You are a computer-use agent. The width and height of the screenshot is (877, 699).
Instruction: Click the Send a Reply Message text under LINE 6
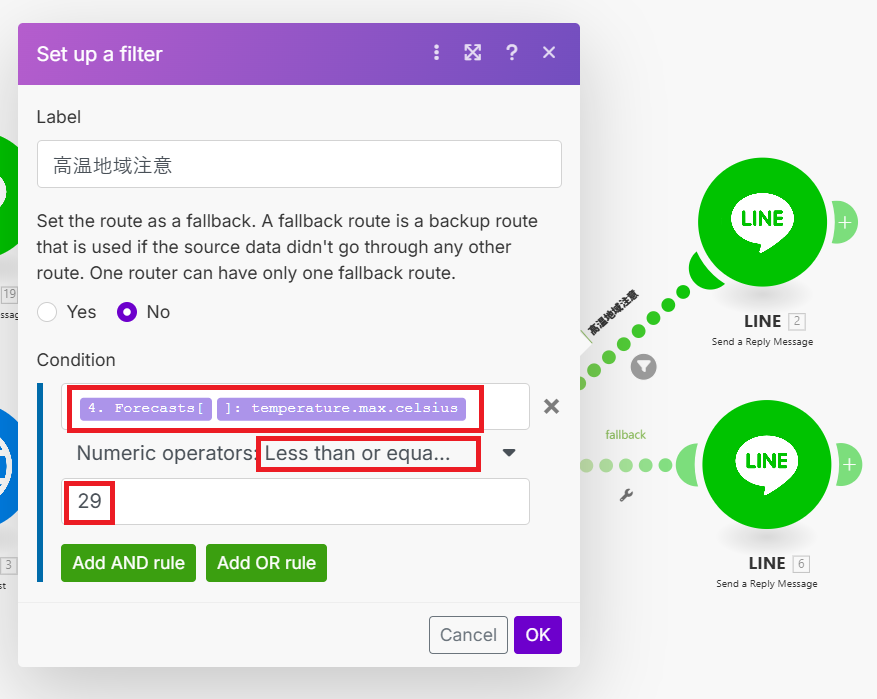[767, 584]
